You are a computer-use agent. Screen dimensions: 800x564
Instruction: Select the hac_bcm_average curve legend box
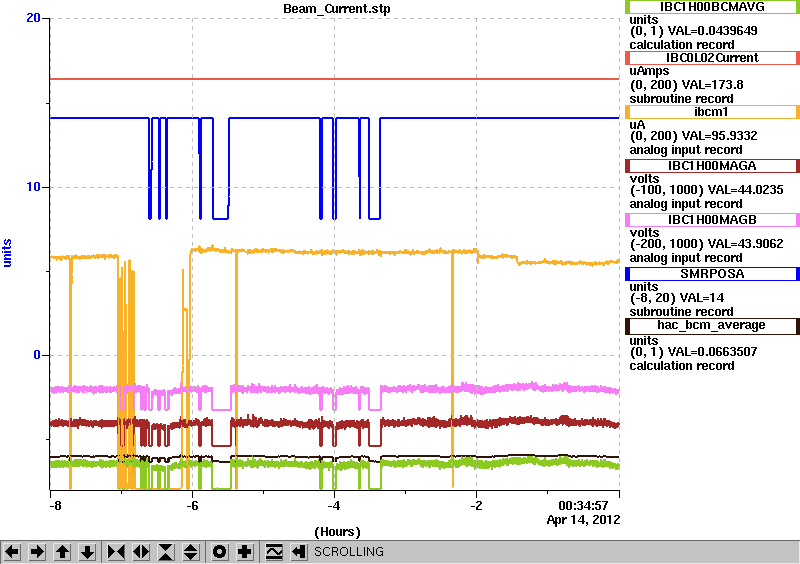712,326
